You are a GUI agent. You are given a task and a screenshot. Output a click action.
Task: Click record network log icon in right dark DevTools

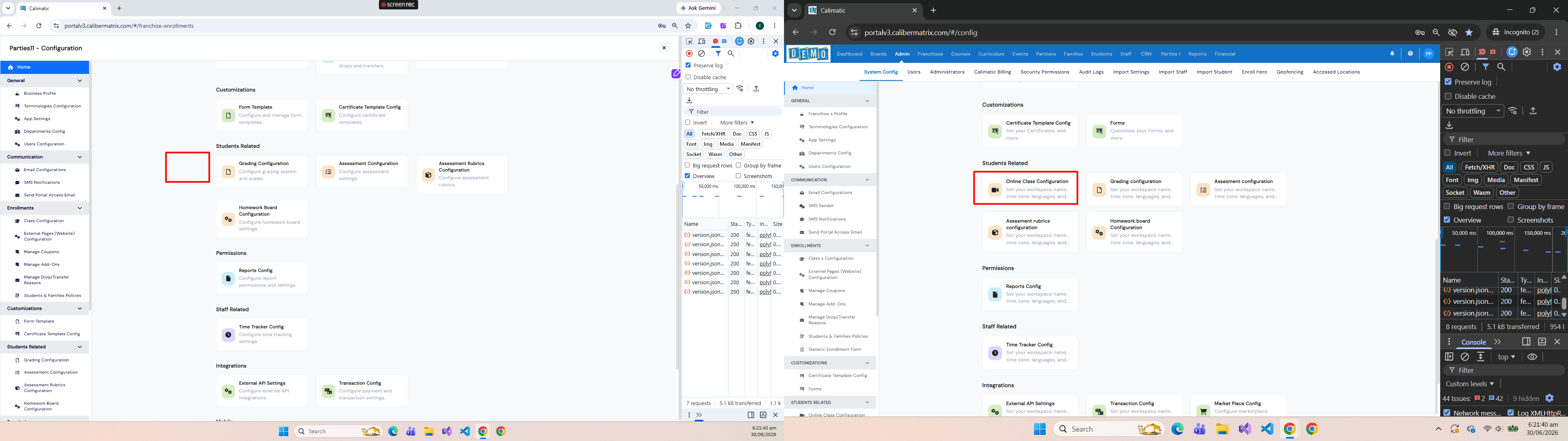(1449, 67)
